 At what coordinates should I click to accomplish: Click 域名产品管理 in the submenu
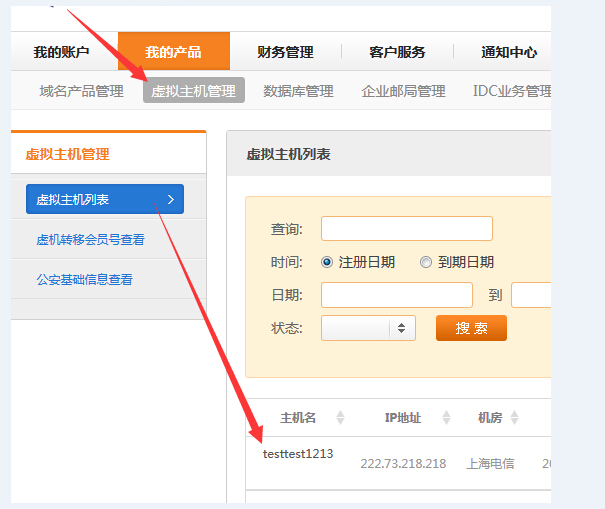coord(82,91)
